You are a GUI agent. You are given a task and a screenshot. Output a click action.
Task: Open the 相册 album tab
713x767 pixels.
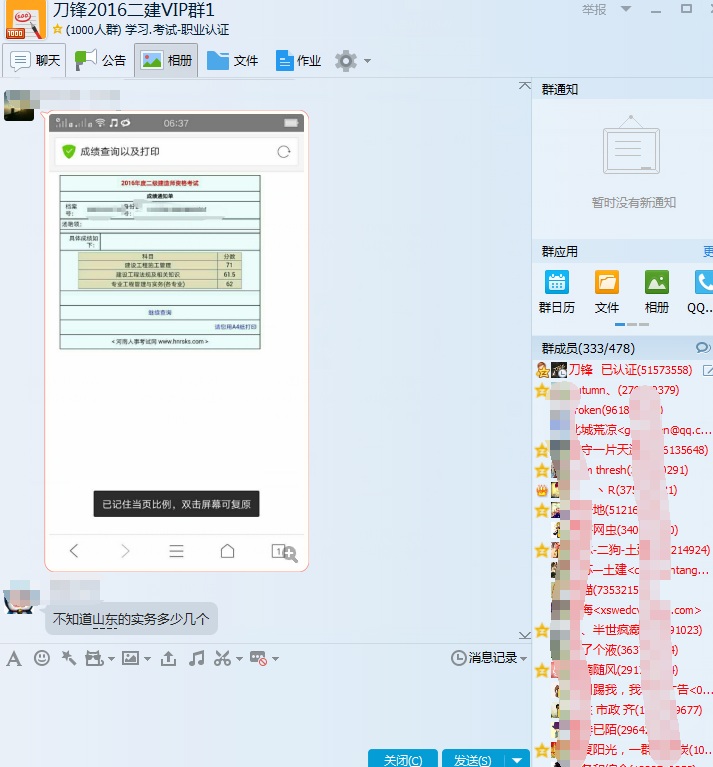pyautogui.click(x=166, y=60)
